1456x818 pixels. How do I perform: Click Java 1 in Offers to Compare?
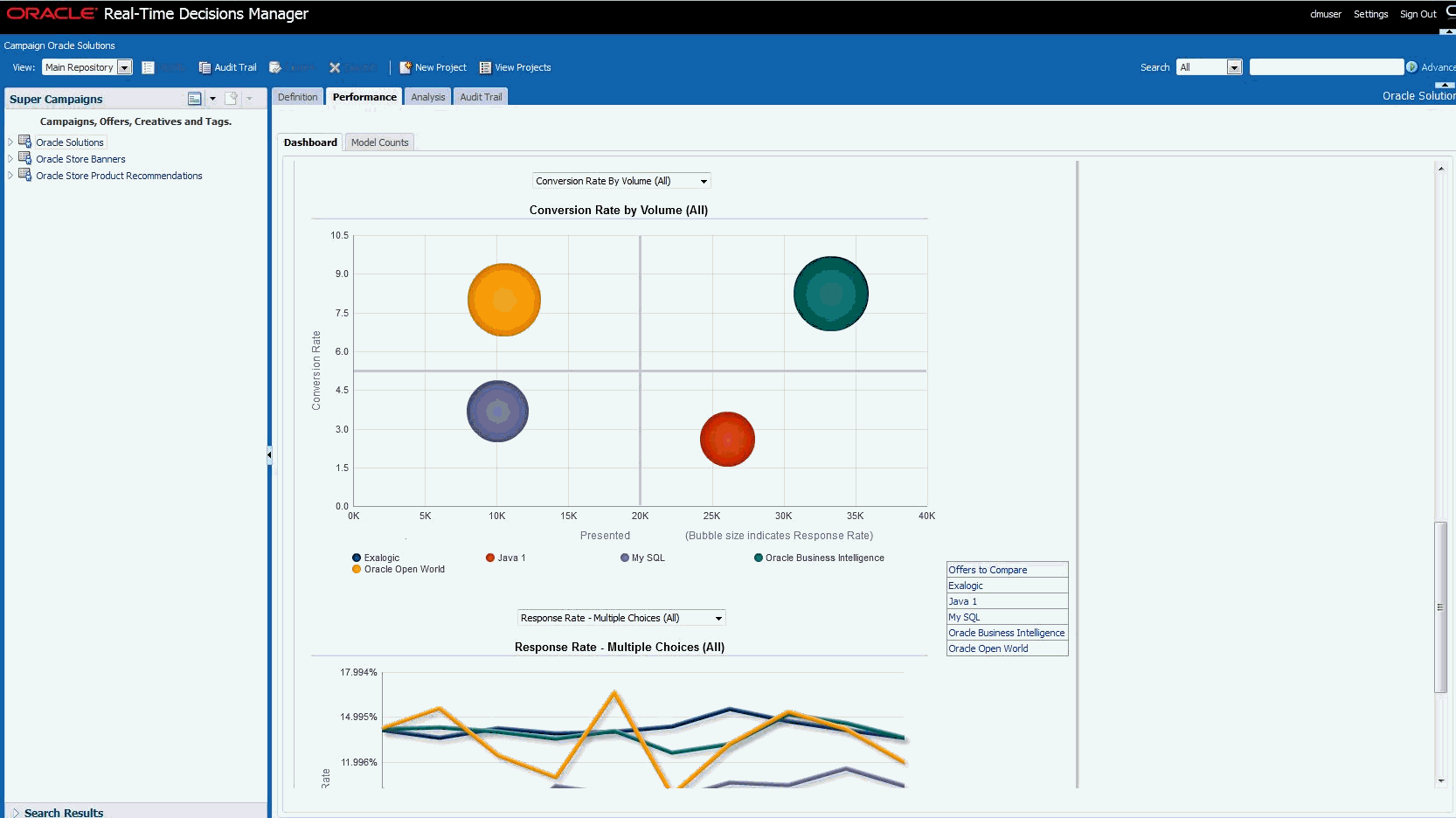[x=962, y=601]
